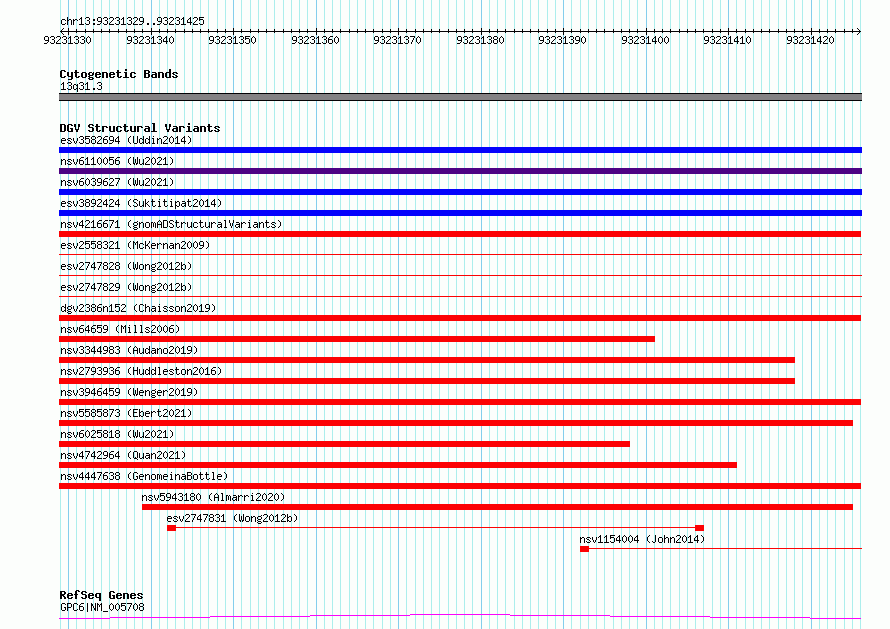Click the esv3892424 (Suktitipat2014) label
Screen dimensions: 890x629
click(x=141, y=203)
